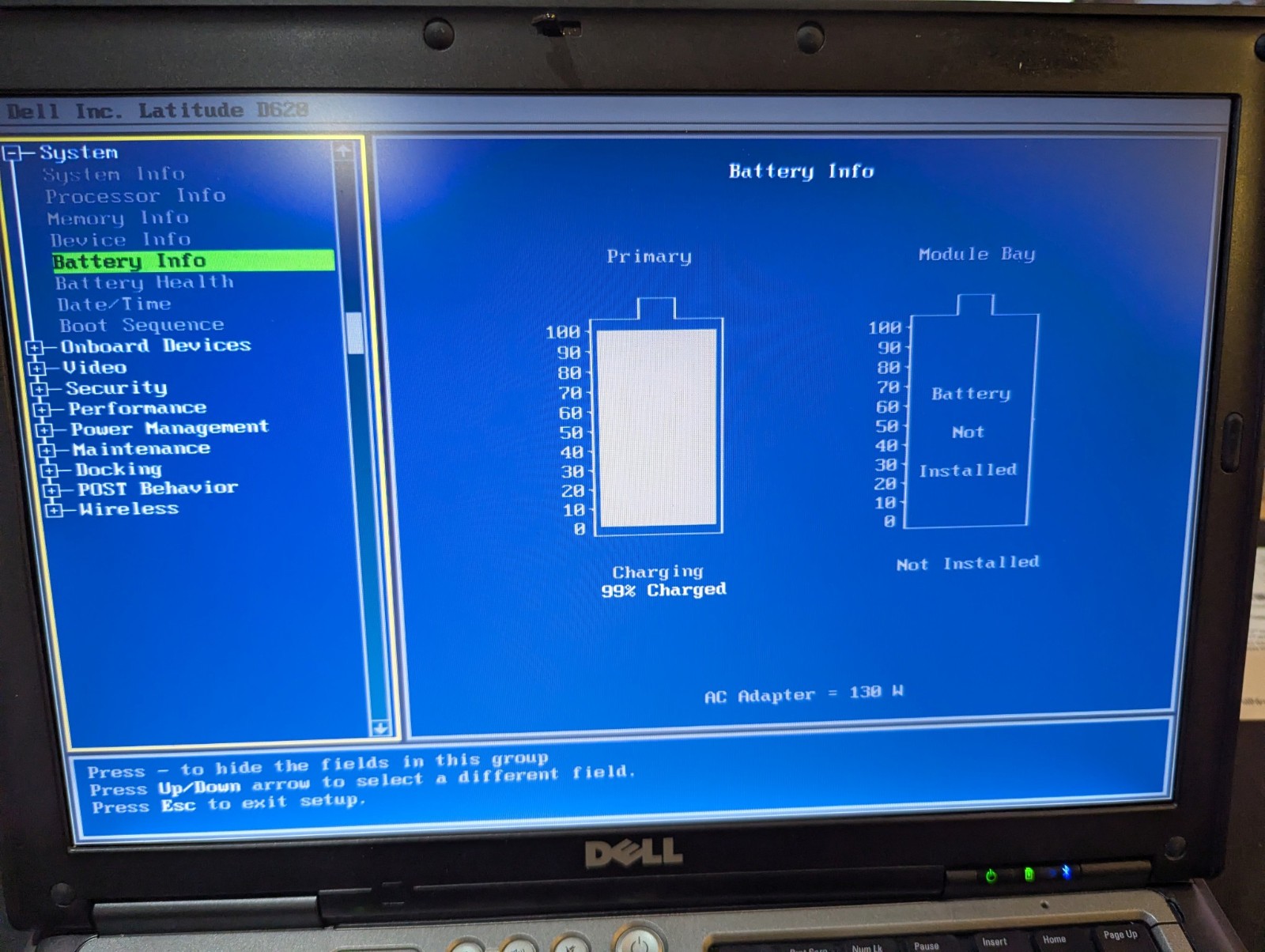
Task: Click the 'Press Up/Down arrow' hint line
Action: click(x=362, y=780)
